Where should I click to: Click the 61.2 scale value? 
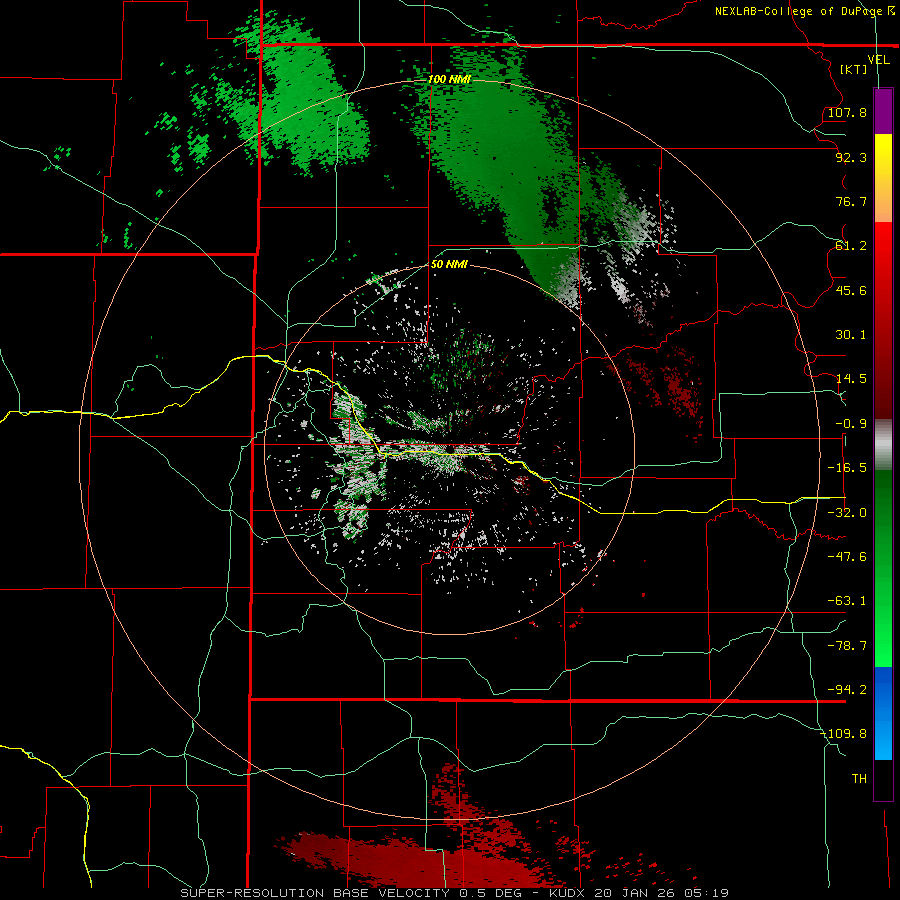[851, 246]
